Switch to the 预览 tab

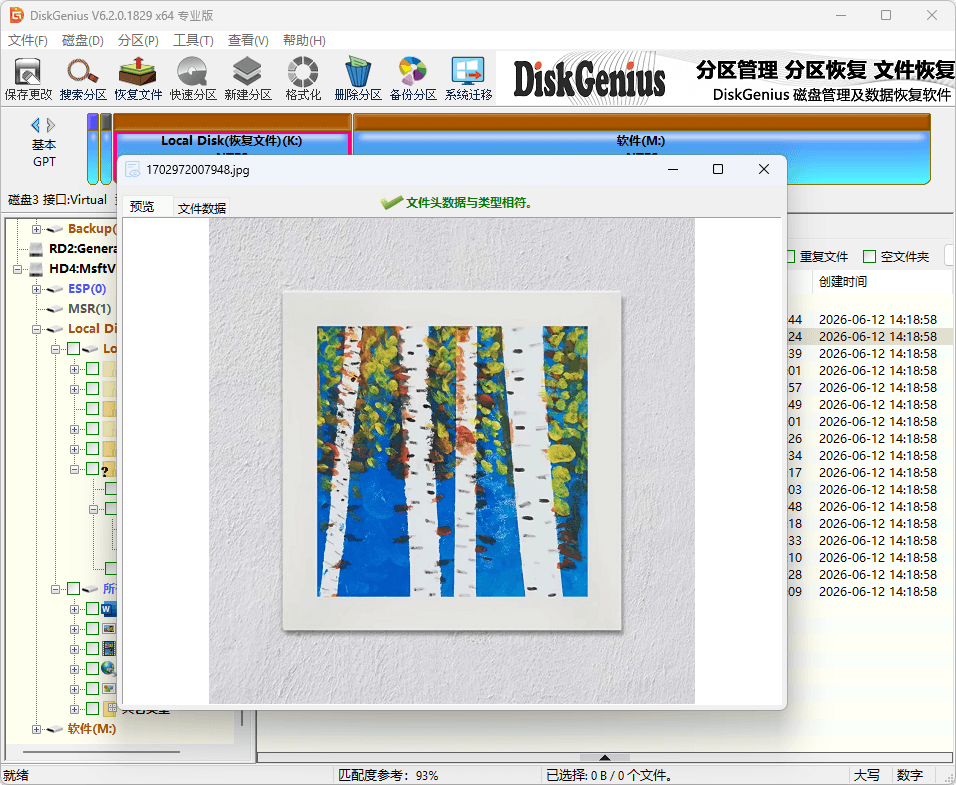[142, 207]
